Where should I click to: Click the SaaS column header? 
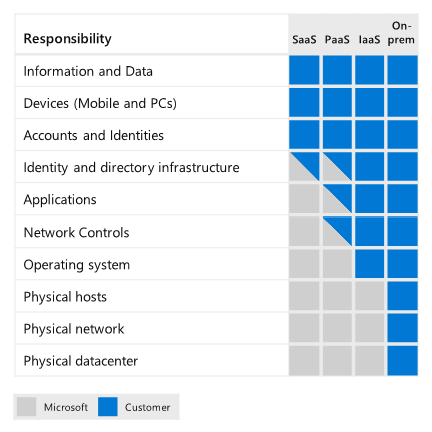pyautogui.click(x=304, y=40)
